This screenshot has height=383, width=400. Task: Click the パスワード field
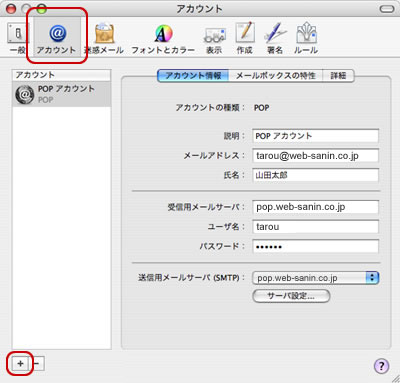315,247
